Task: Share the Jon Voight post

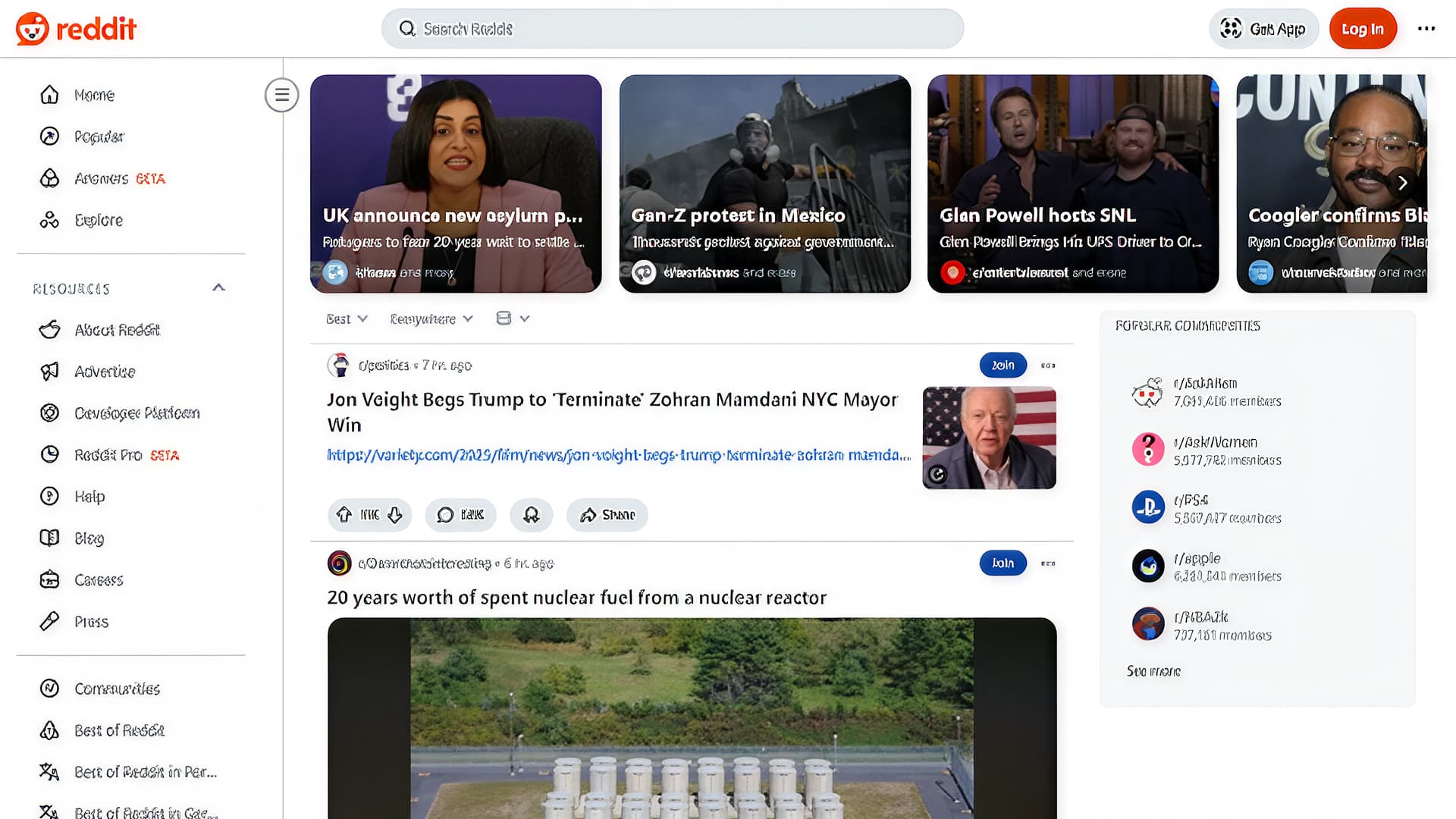Action: click(x=607, y=515)
